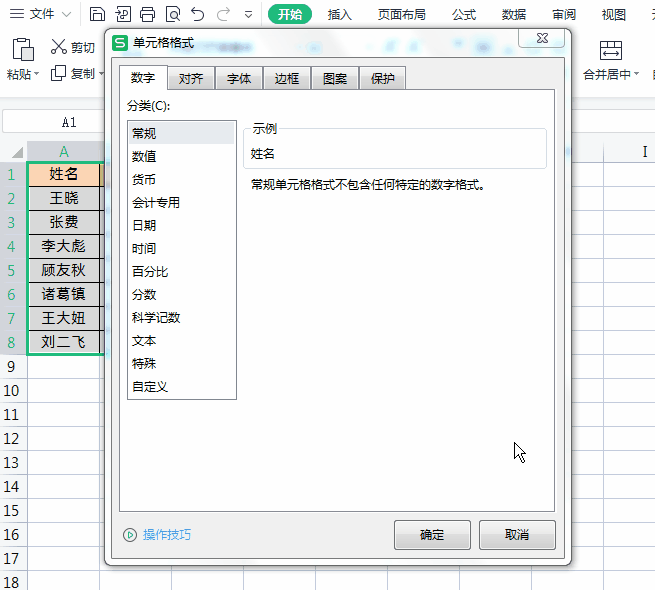Switch to the 开始 ribbon tab

tap(289, 15)
